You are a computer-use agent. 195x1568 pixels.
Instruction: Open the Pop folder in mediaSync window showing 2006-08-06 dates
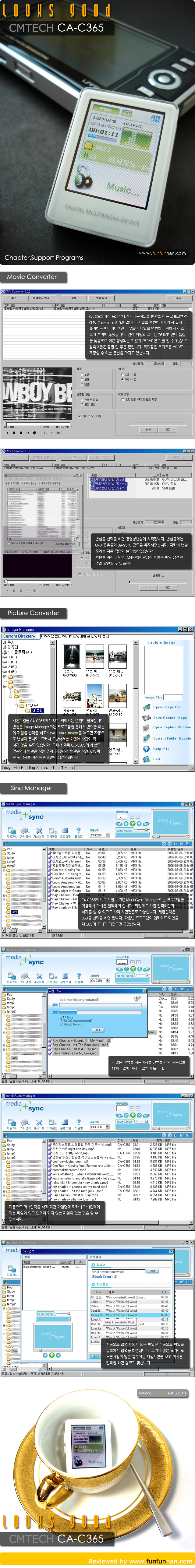[9, 850]
